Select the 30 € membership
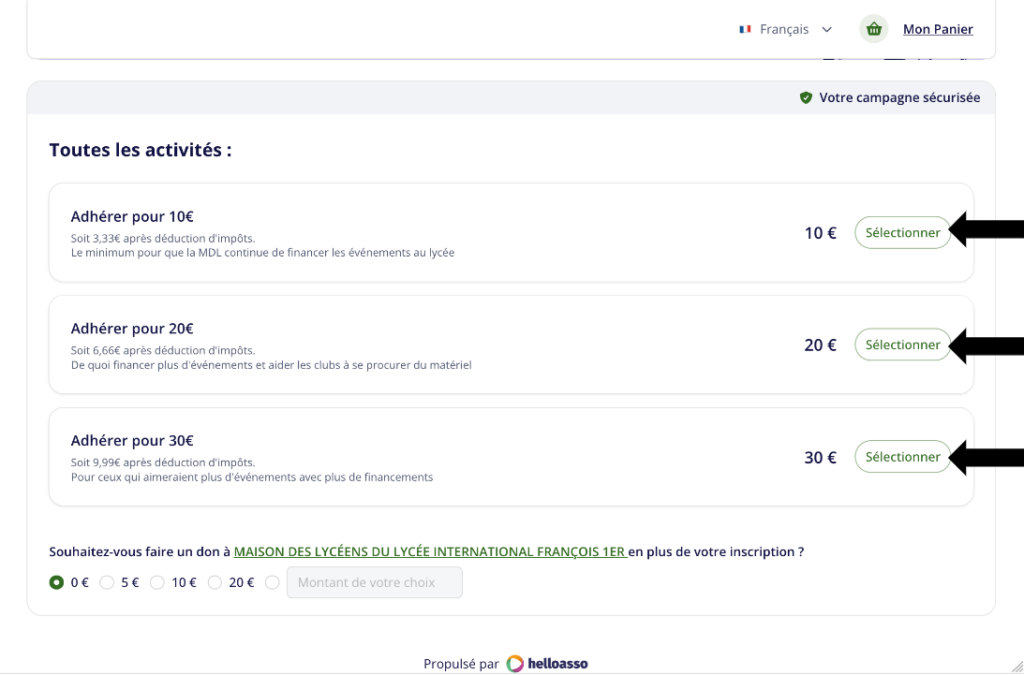 903,457
